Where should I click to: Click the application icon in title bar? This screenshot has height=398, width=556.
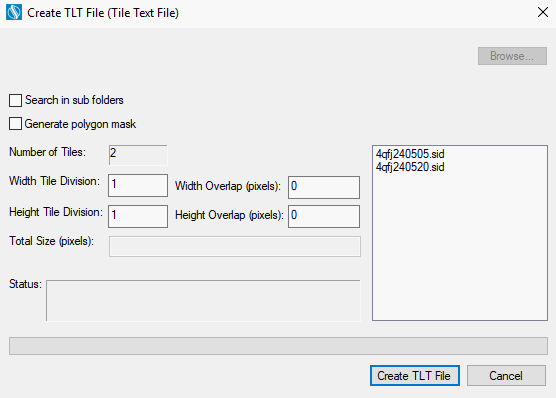click(14, 12)
